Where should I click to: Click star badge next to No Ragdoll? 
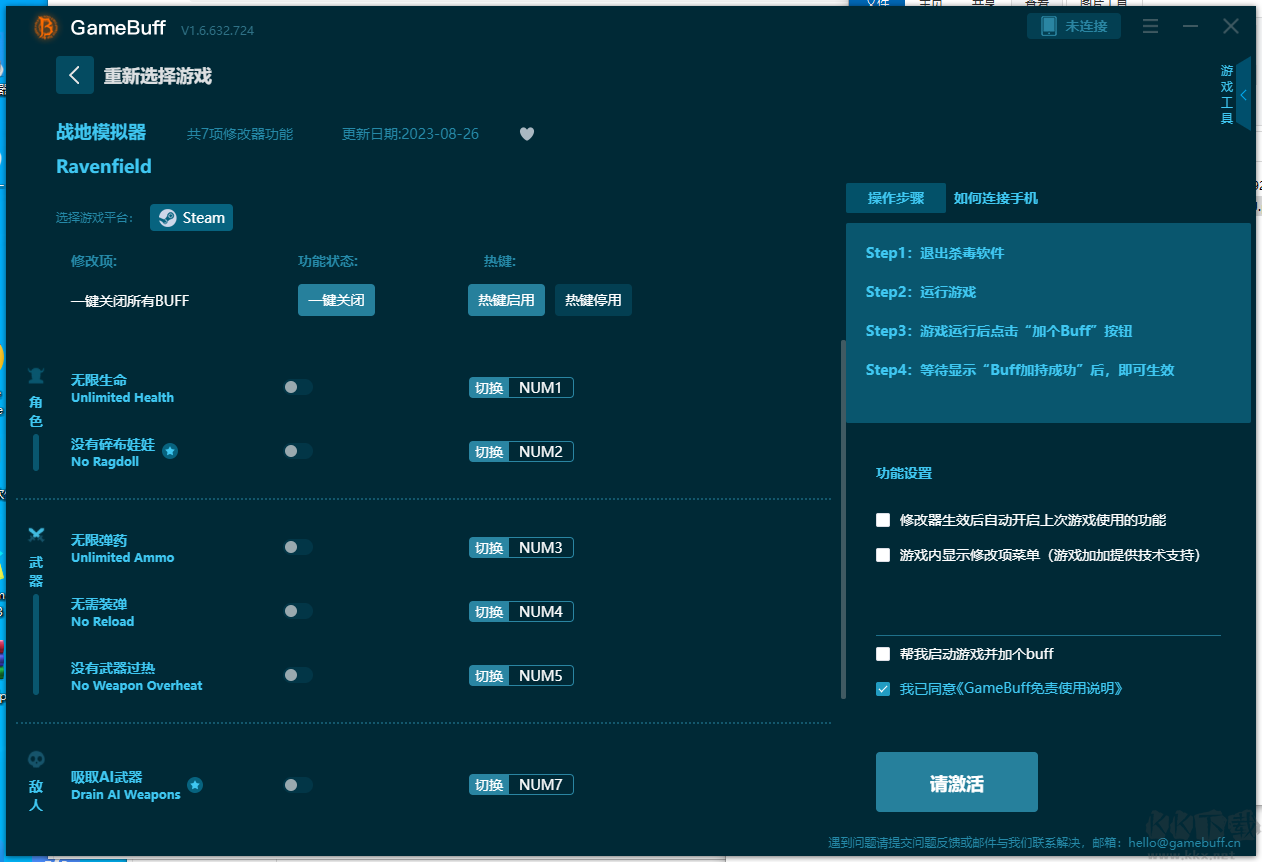pyautogui.click(x=170, y=451)
